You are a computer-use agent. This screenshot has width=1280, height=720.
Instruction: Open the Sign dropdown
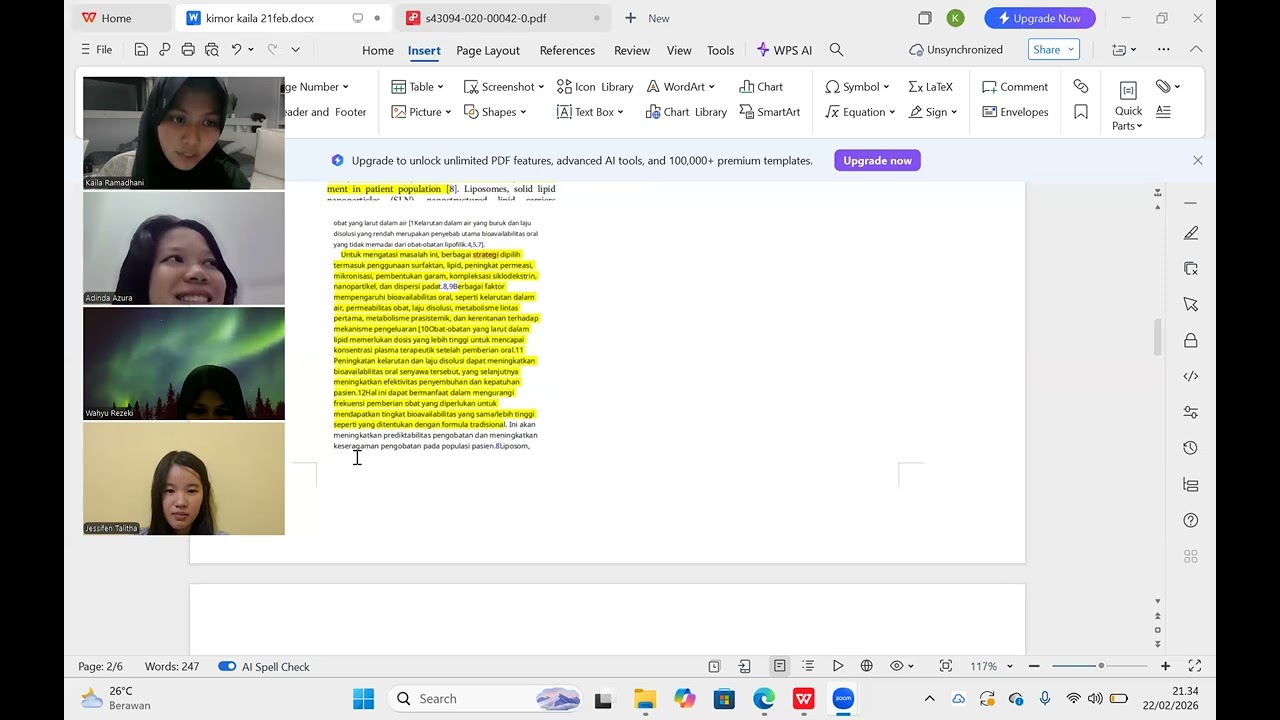point(933,112)
